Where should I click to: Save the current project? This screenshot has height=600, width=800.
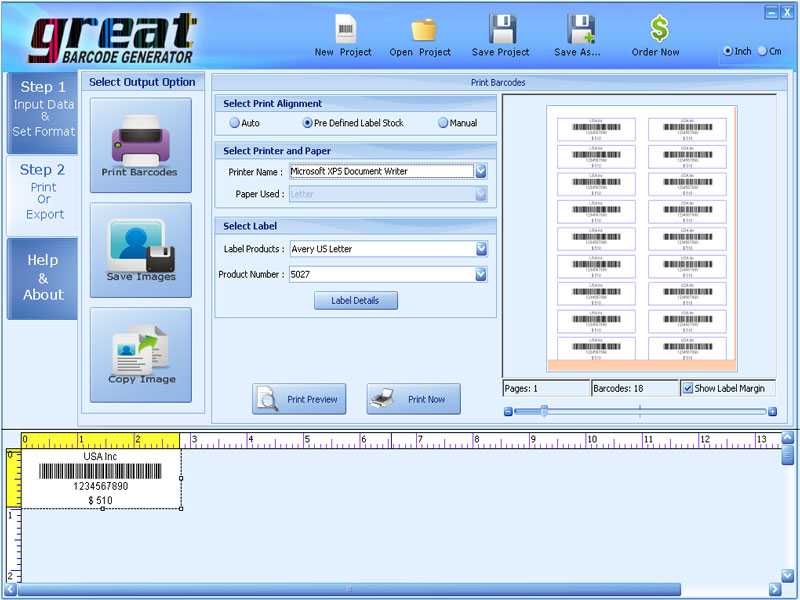tap(500, 33)
